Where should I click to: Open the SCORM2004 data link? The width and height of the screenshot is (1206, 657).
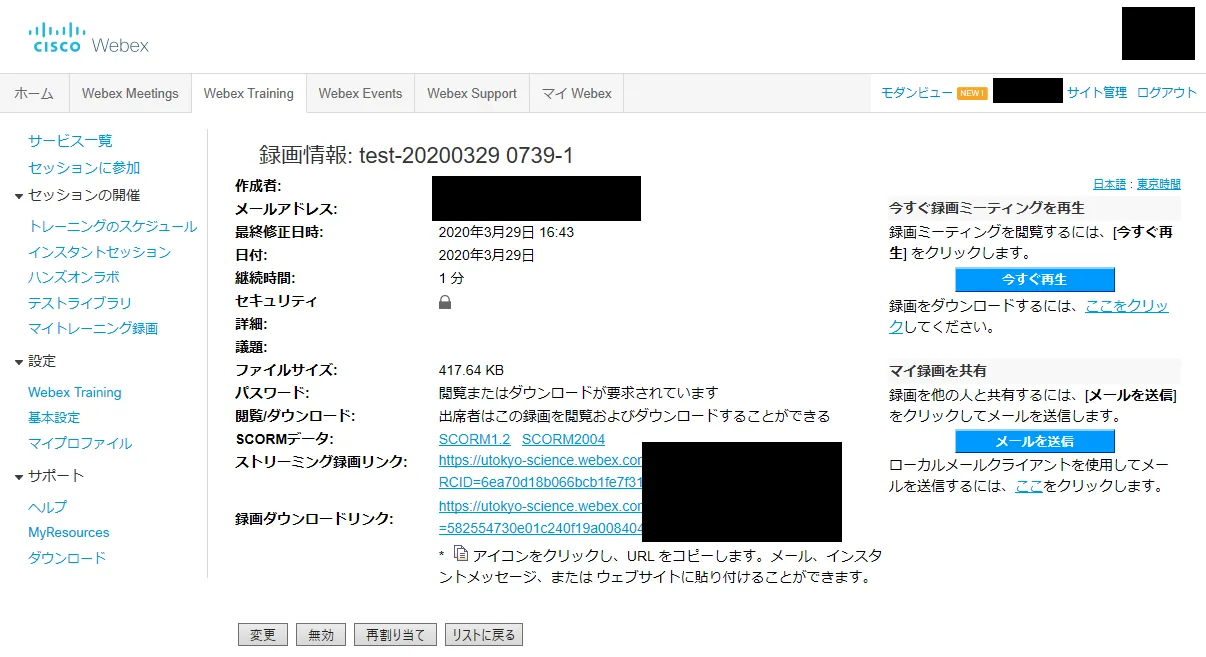563,439
